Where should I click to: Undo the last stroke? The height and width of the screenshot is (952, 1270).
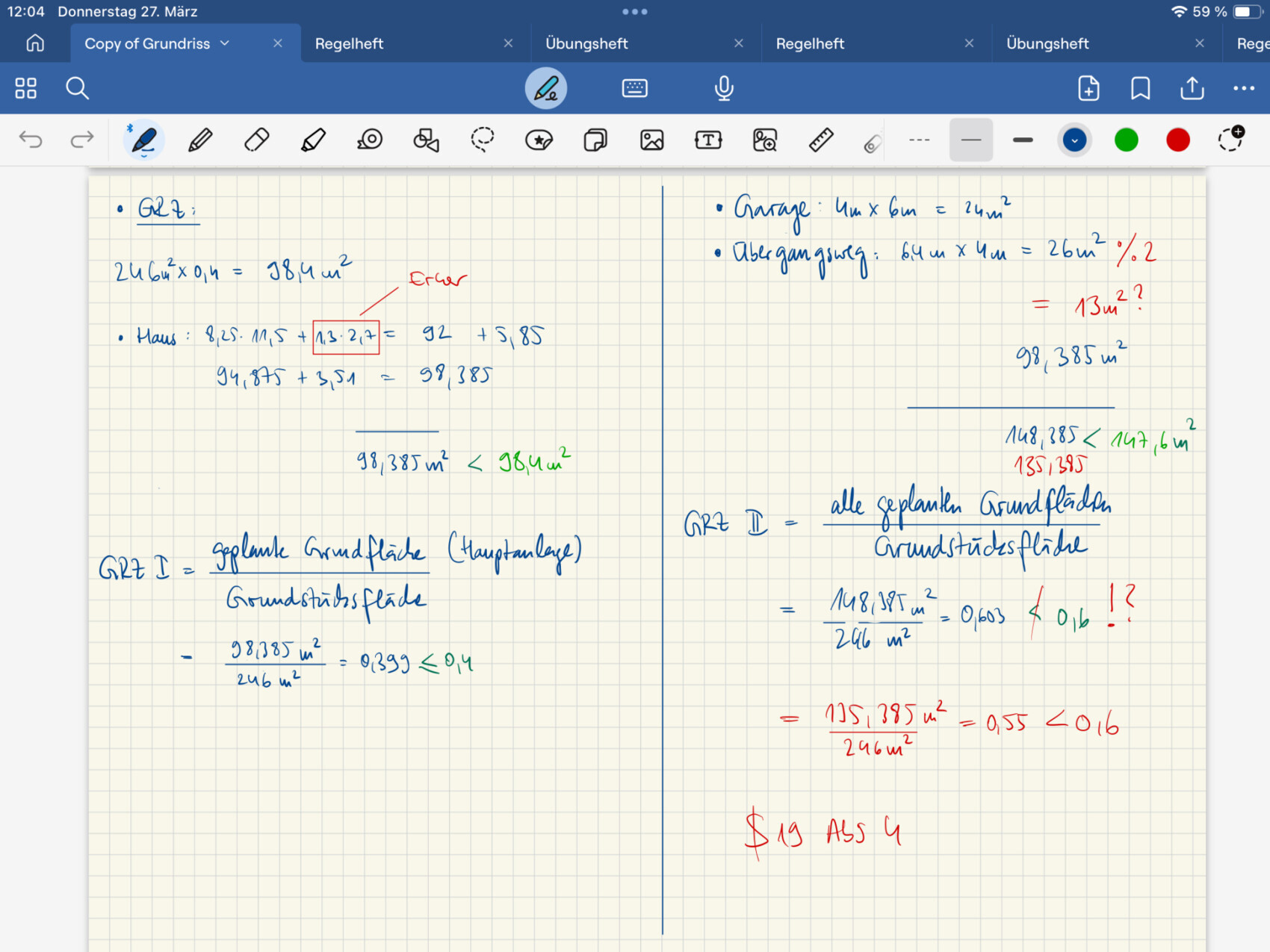(x=31, y=140)
